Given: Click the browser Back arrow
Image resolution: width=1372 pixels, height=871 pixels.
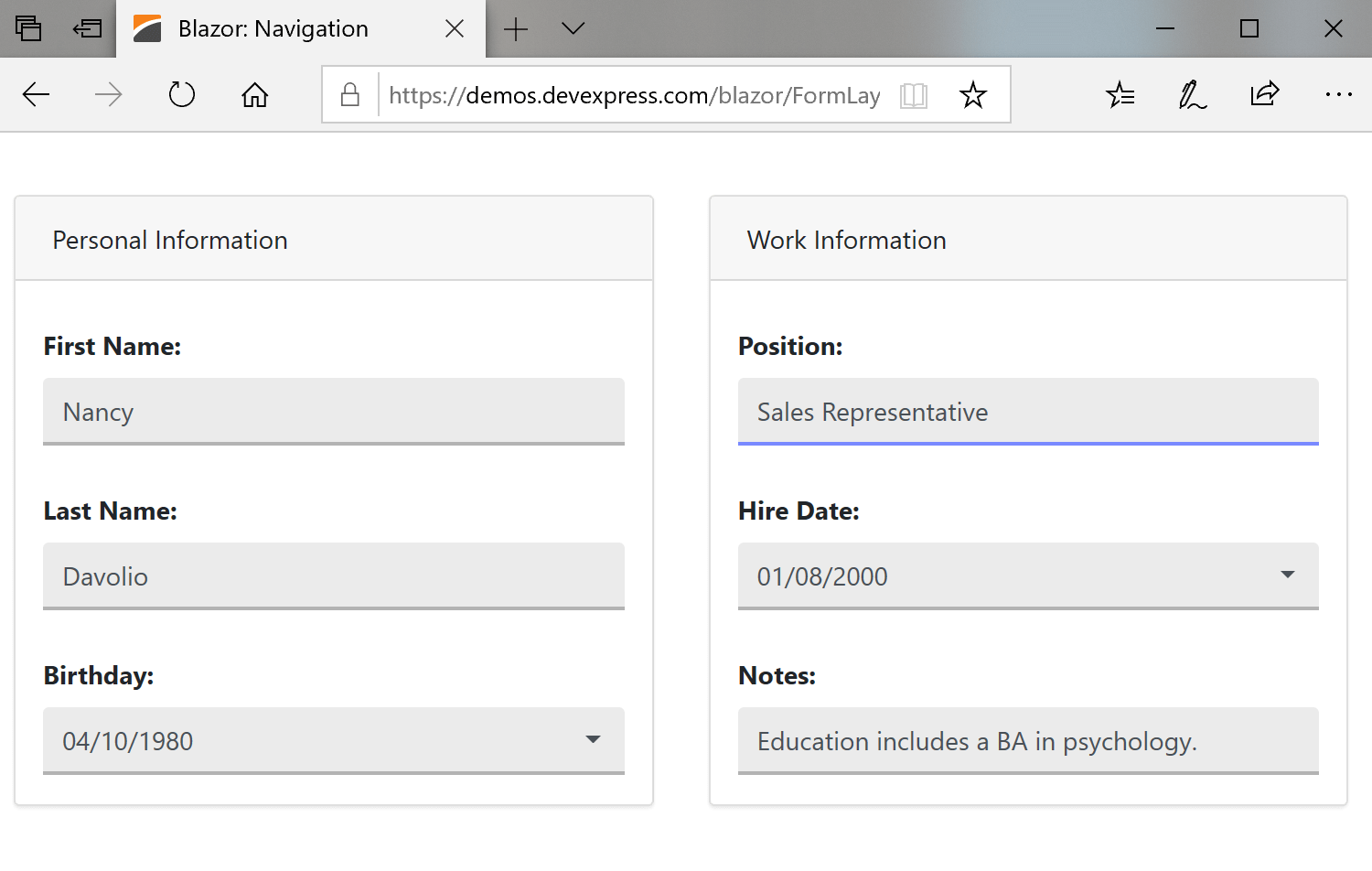Looking at the screenshot, I should coord(36,94).
